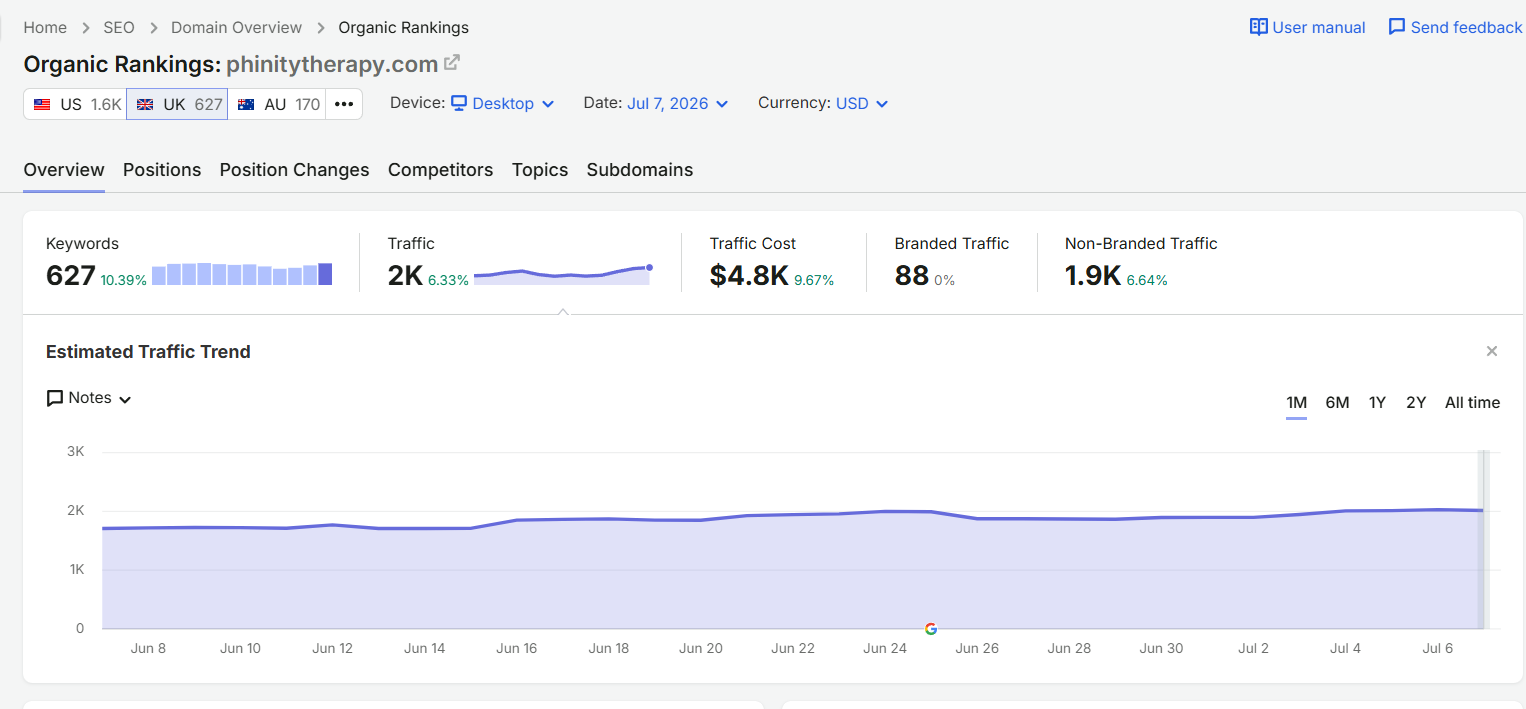
Task: Go to the Topics tab
Action: [540, 170]
